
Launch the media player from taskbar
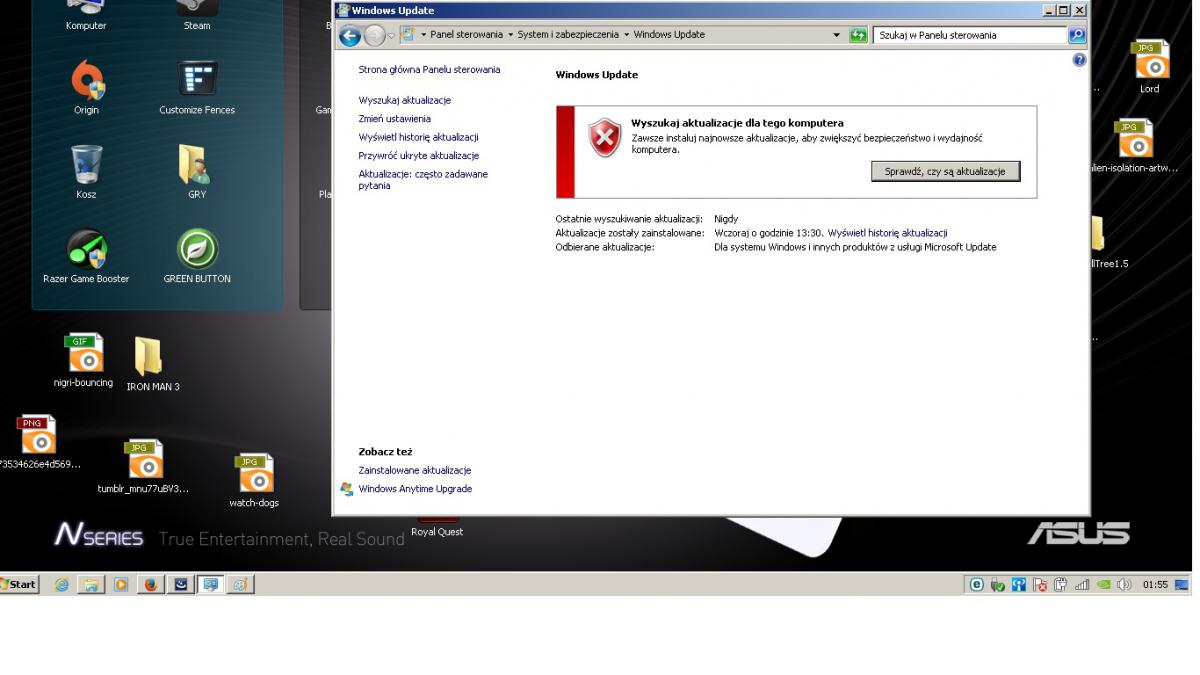tap(121, 585)
